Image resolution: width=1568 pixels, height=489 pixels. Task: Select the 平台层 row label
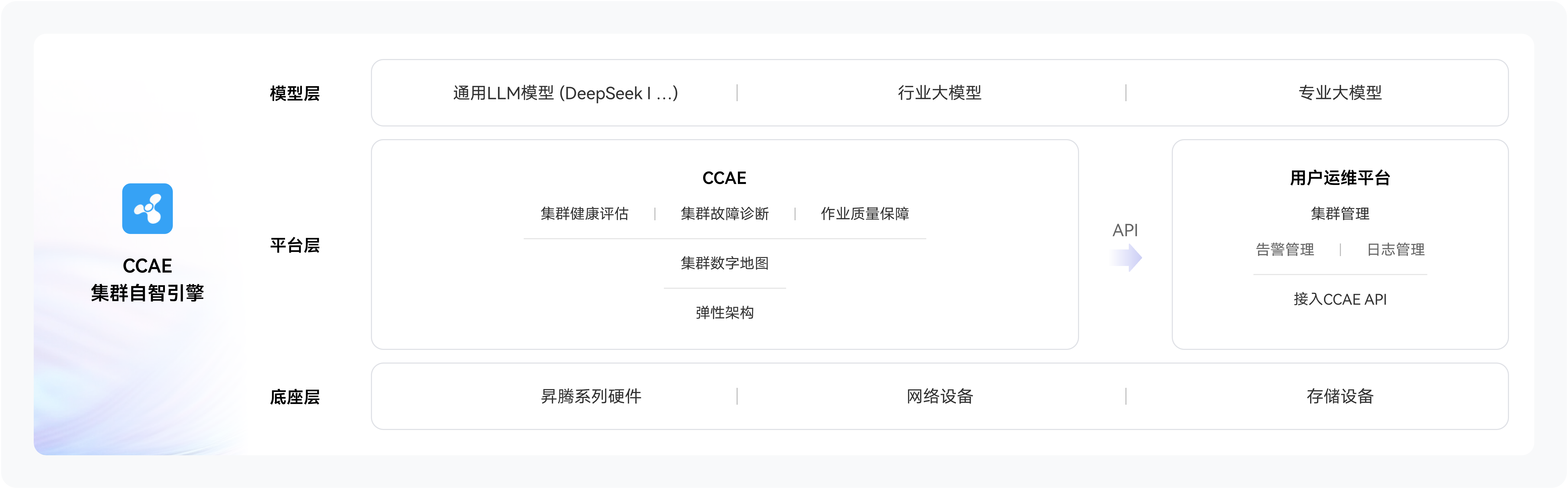click(x=295, y=245)
